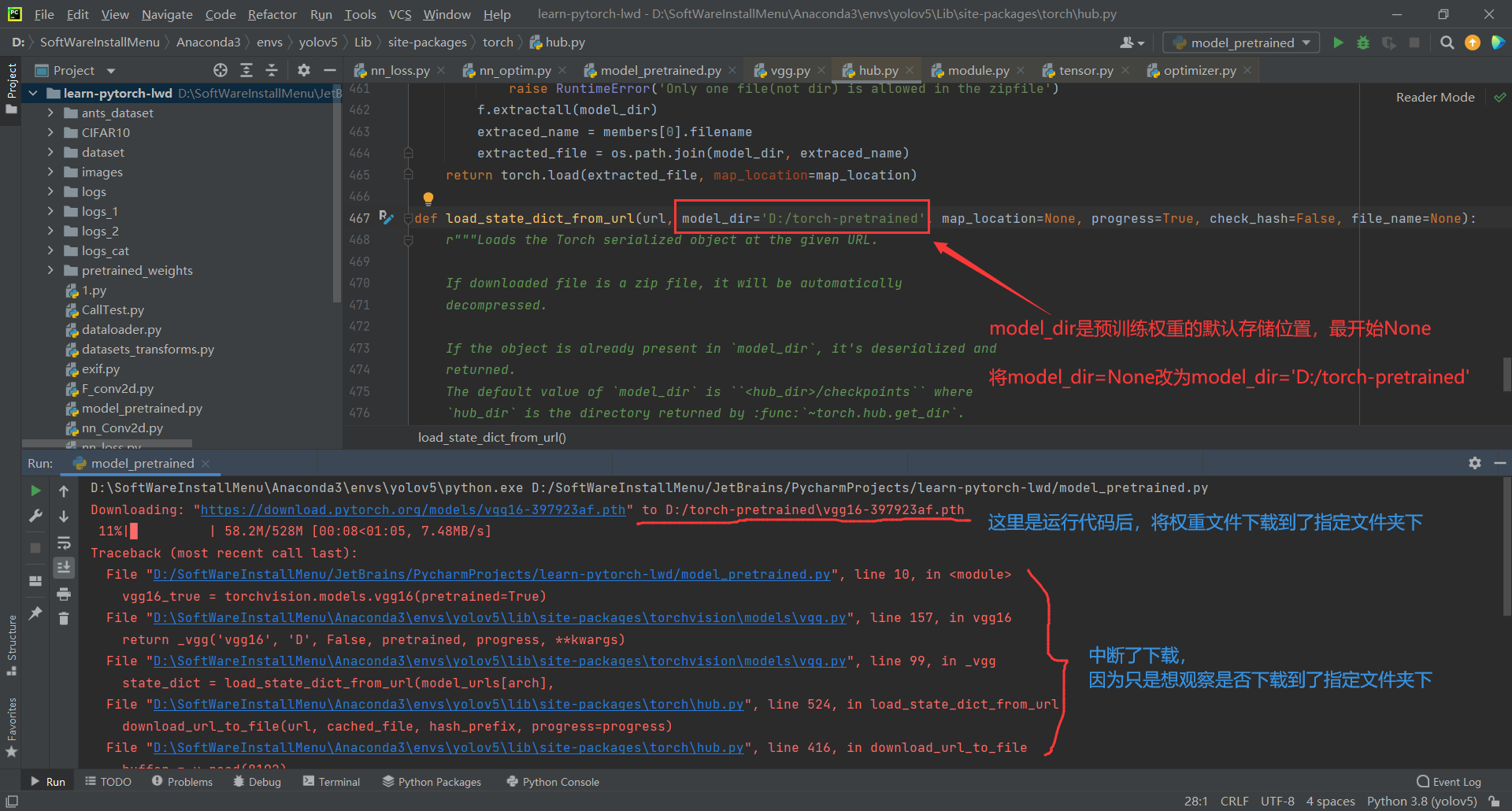Open Project panel settings gear
Viewport: 1512px width, 811px height.
pyautogui.click(x=304, y=70)
